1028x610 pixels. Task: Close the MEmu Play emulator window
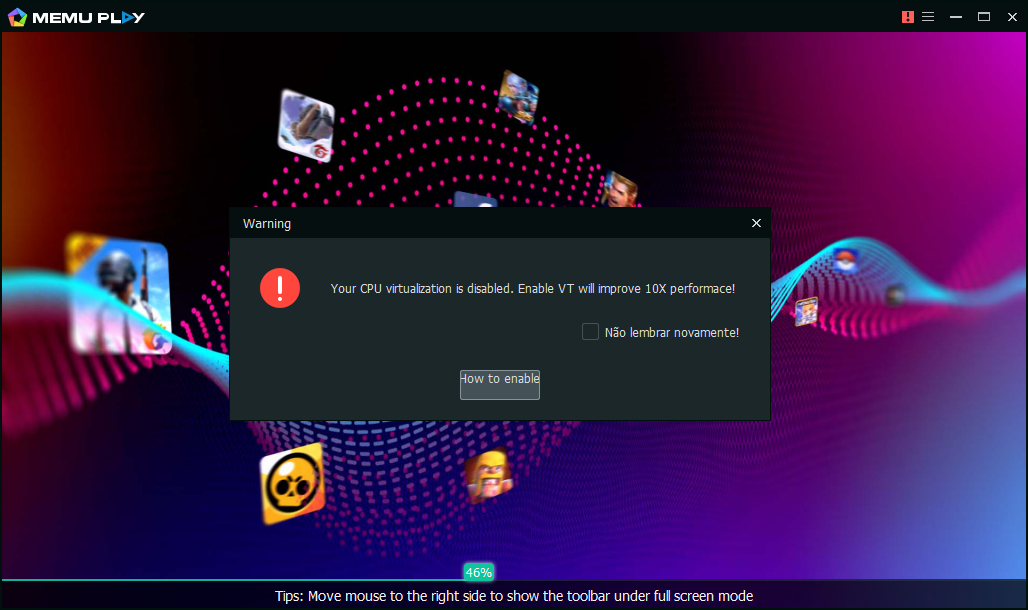(1010, 17)
